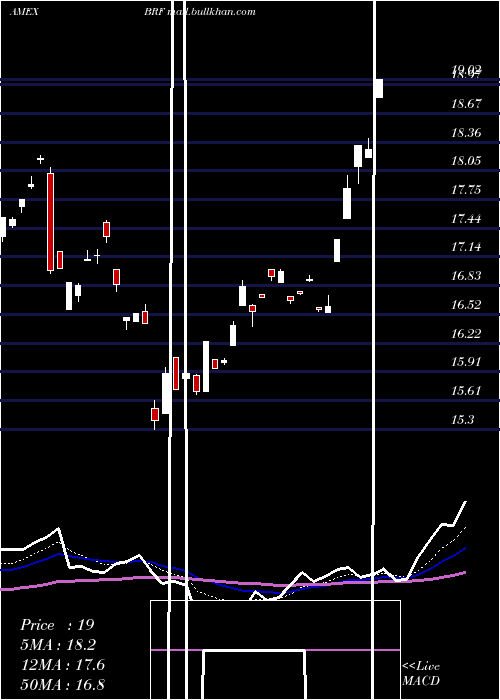The image size is (500, 700).
Task: Click the 15.3 price axis label
Action: click(462, 420)
